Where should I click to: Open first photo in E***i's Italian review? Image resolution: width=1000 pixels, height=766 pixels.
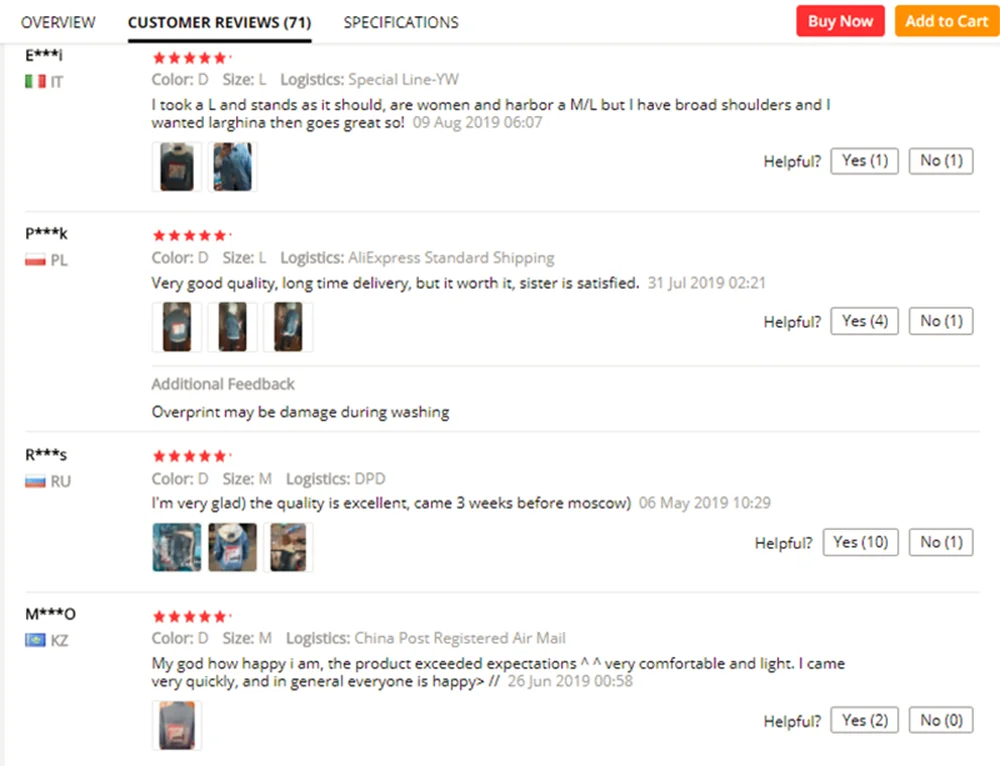click(x=177, y=166)
